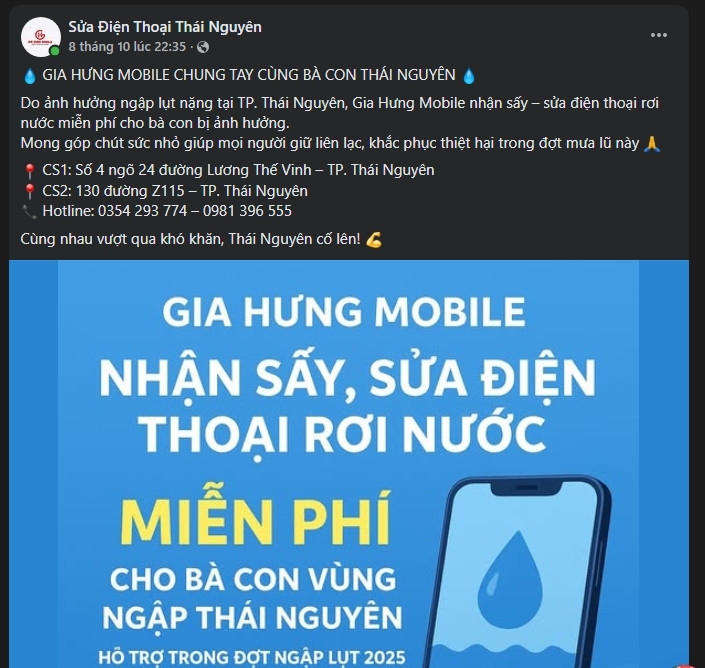Click the large water droplet on phone screen

(x=510, y=580)
